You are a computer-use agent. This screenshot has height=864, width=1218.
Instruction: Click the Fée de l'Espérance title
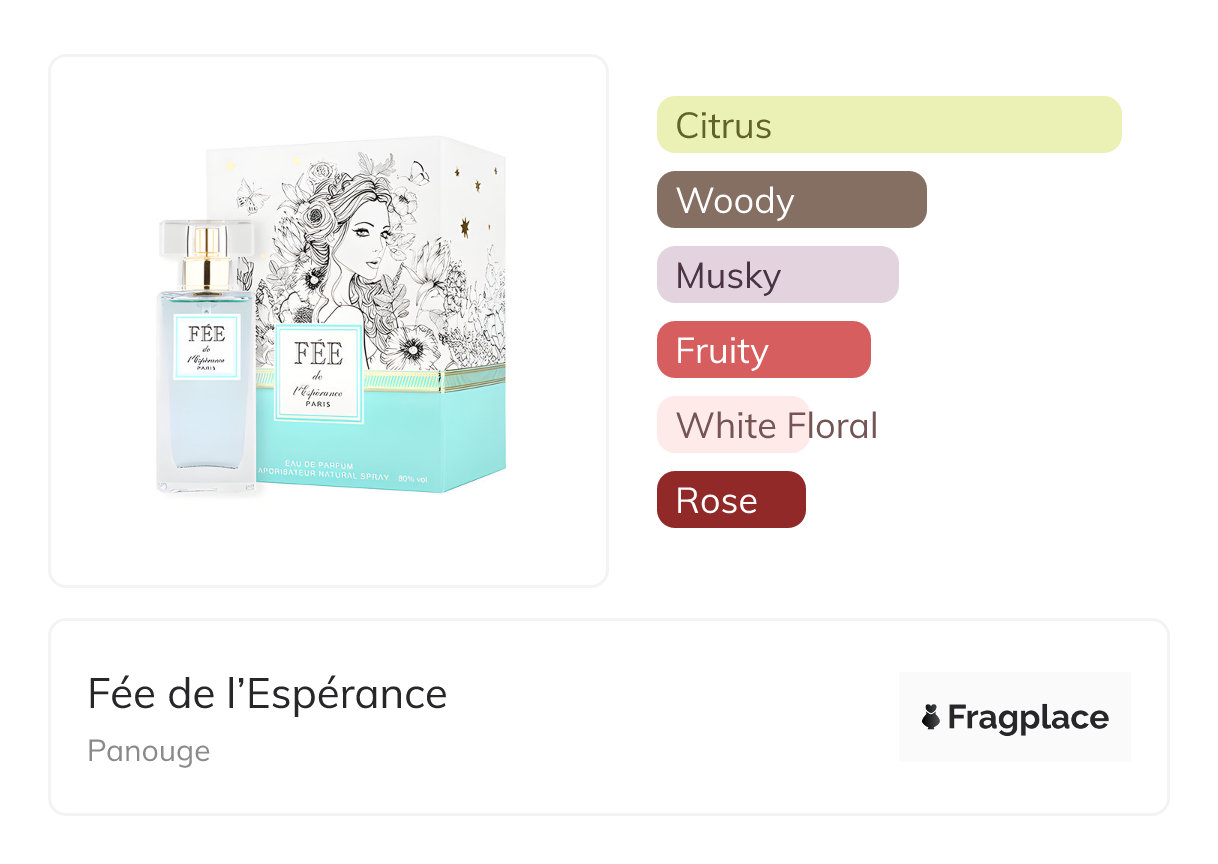(x=267, y=694)
